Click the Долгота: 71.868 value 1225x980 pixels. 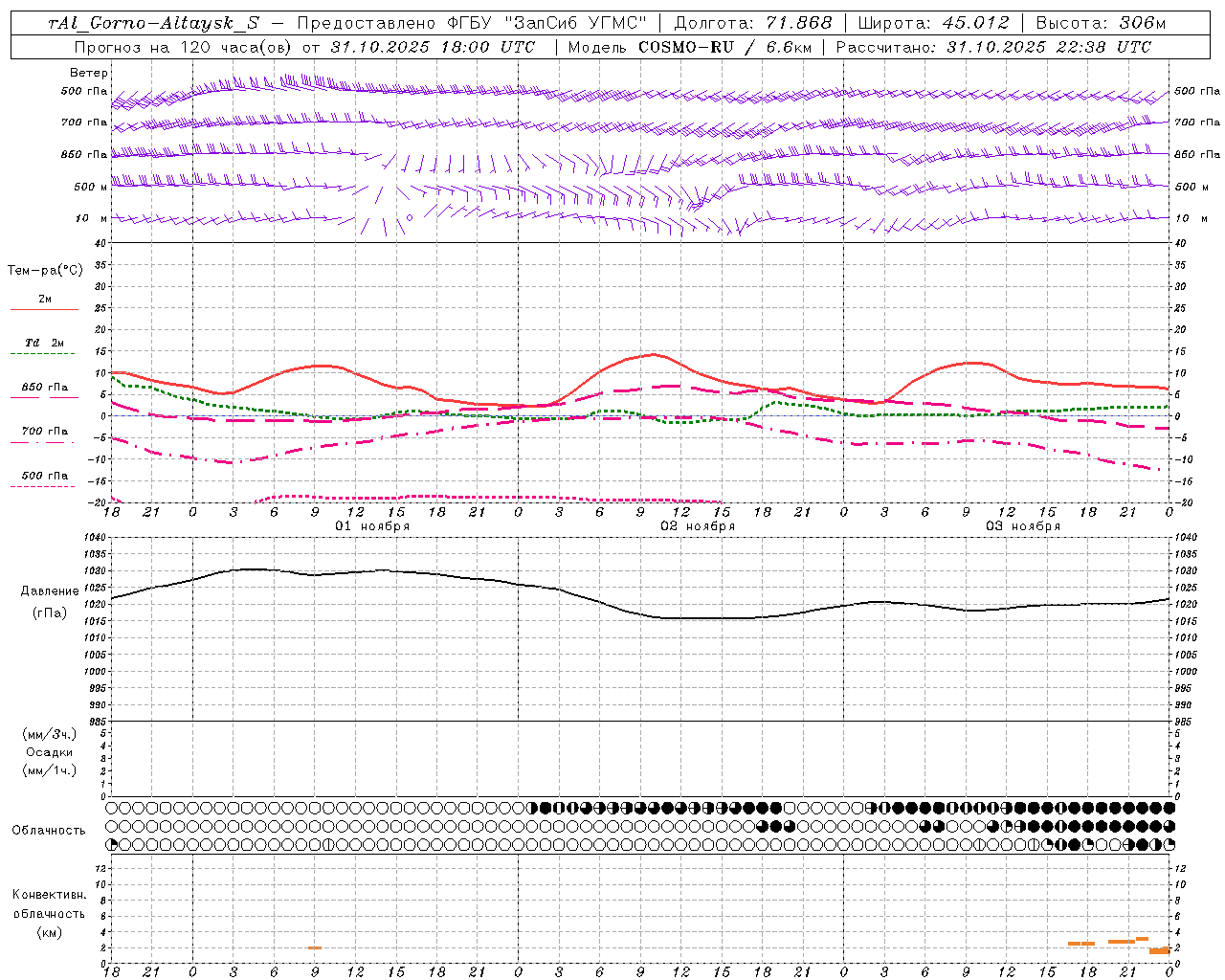point(753,23)
